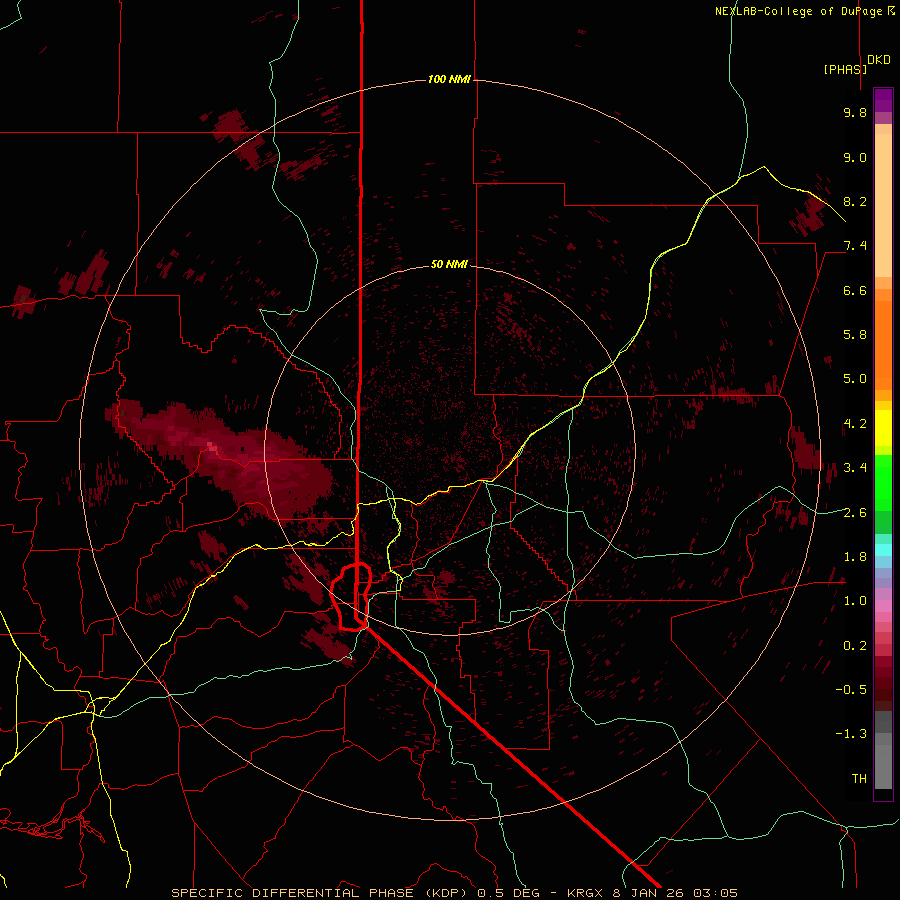Click the 2.6 value on the scale
Image resolution: width=900 pixels, height=900 pixels.
(855, 513)
